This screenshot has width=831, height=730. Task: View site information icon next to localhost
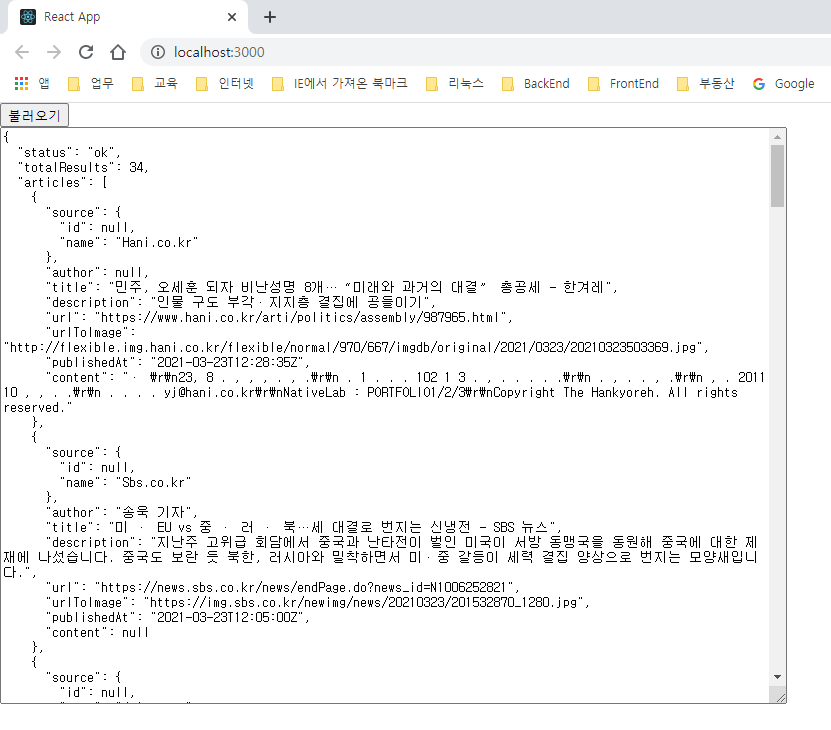click(x=157, y=52)
